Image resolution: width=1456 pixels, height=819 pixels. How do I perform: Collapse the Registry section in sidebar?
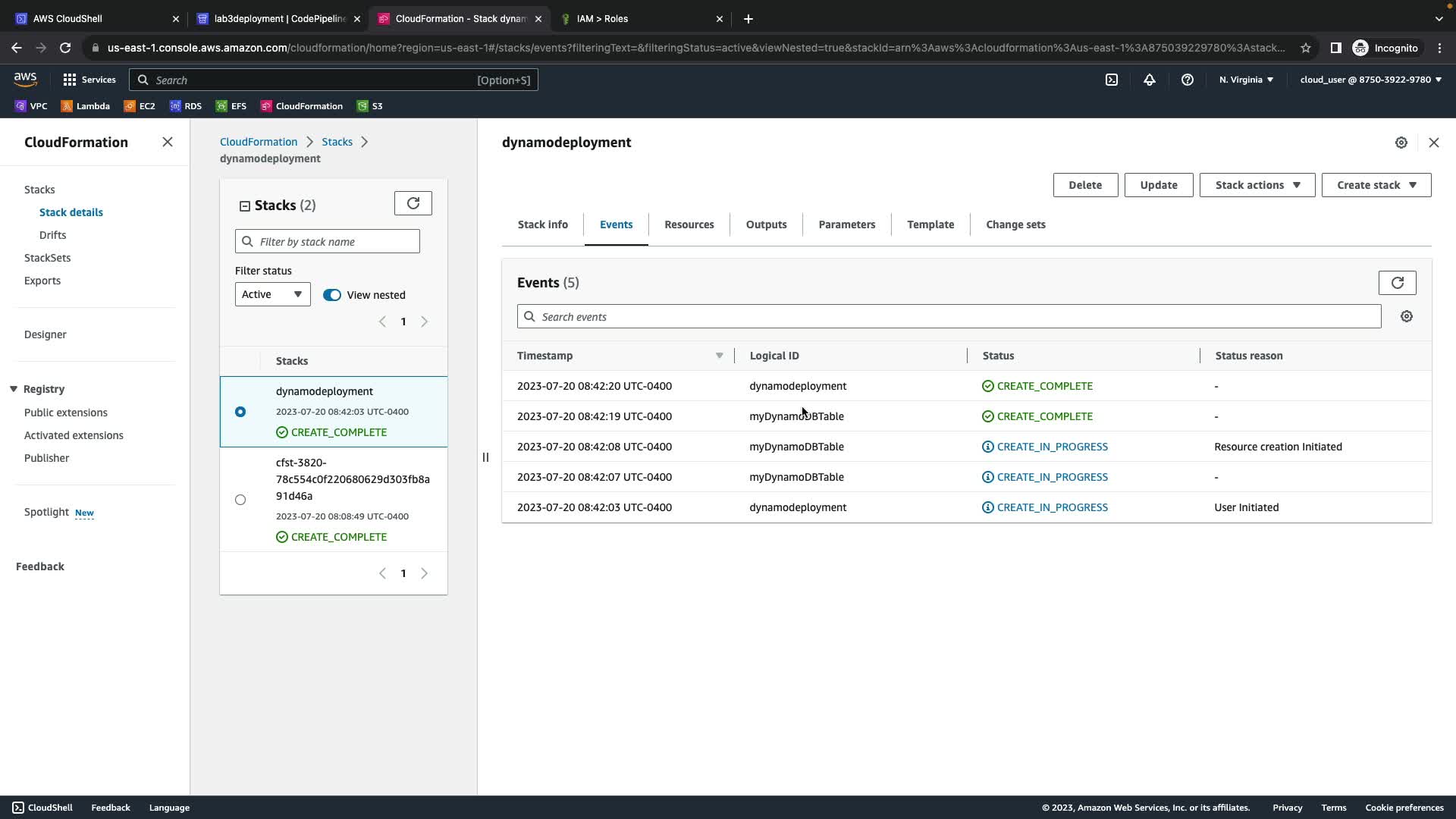click(x=14, y=389)
